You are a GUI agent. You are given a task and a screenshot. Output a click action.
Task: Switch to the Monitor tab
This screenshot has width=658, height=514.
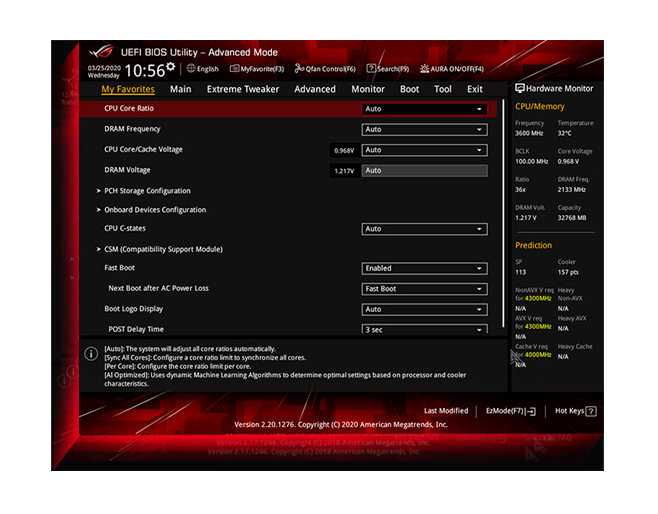pos(368,89)
